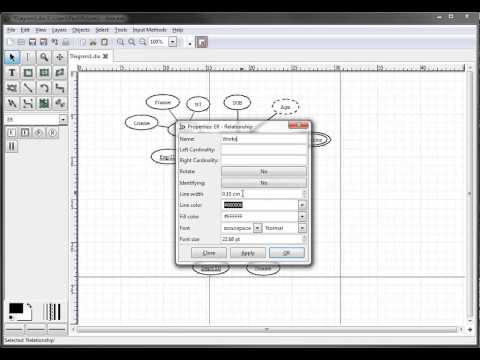Screen dimensions: 480x360
Task: Click Close button in Properties dialog
Action: click(x=209, y=253)
